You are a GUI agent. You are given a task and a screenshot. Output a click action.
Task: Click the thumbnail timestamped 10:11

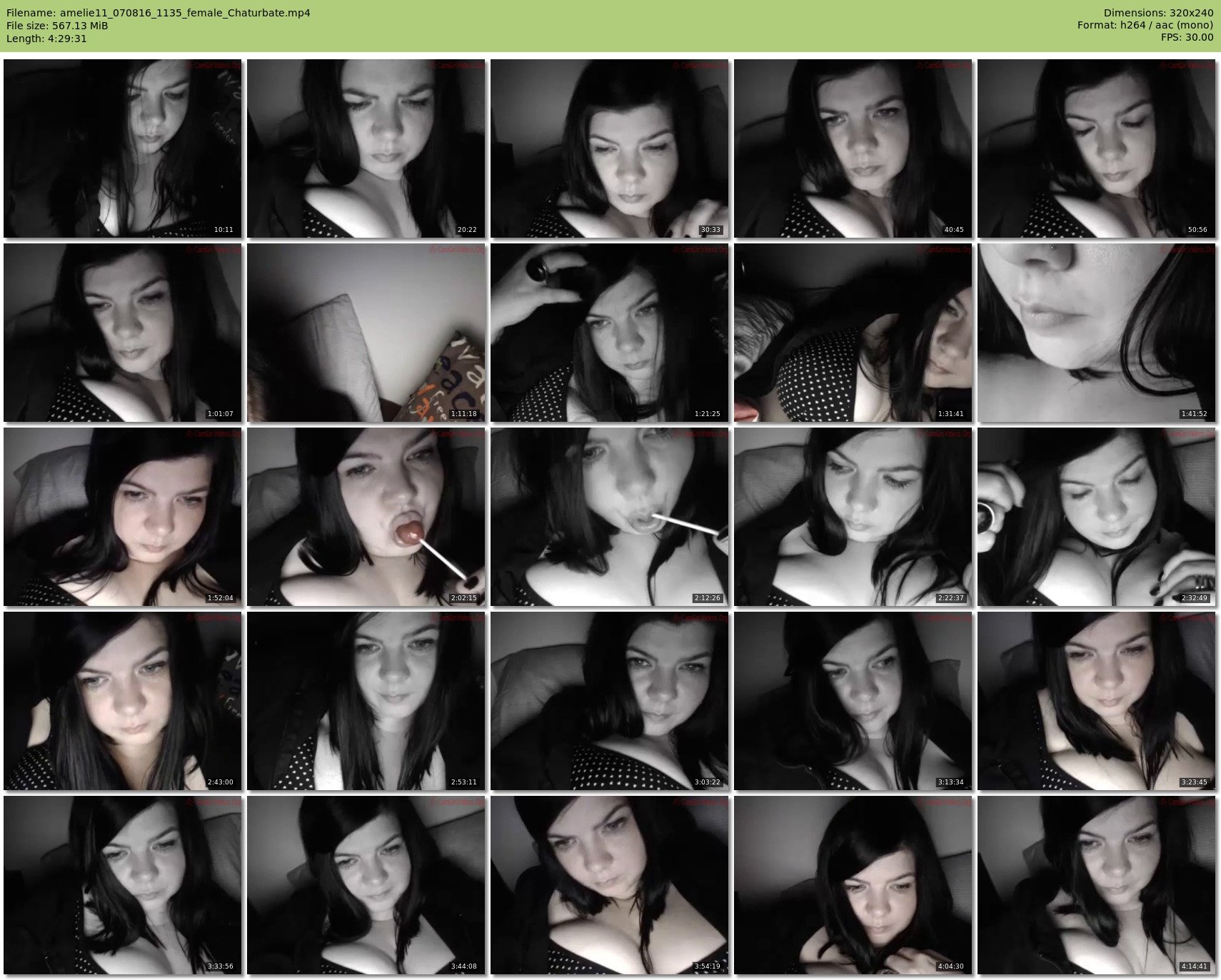click(122, 148)
